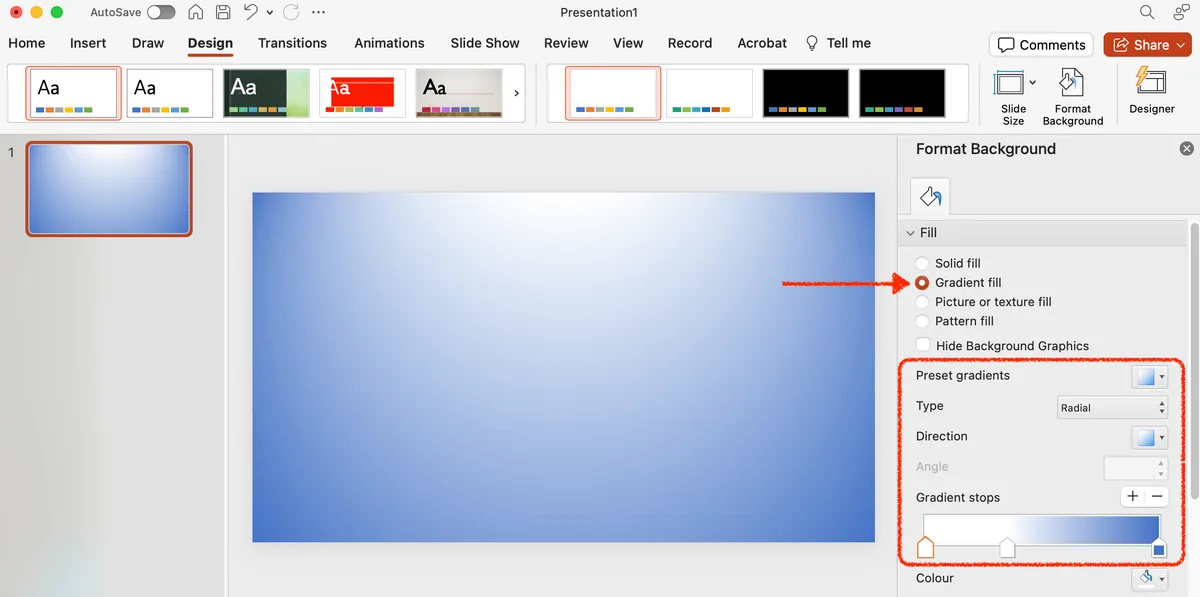Open the Designer pane
This screenshot has width=1200, height=597.
[x=1152, y=92]
